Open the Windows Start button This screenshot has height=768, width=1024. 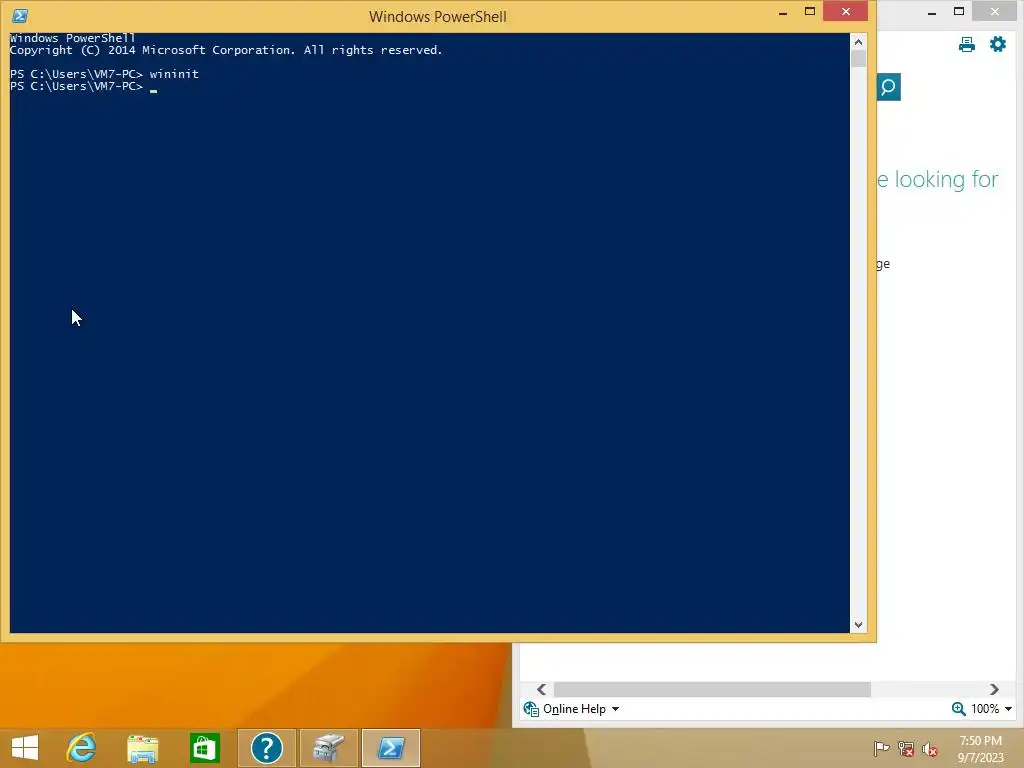25,748
